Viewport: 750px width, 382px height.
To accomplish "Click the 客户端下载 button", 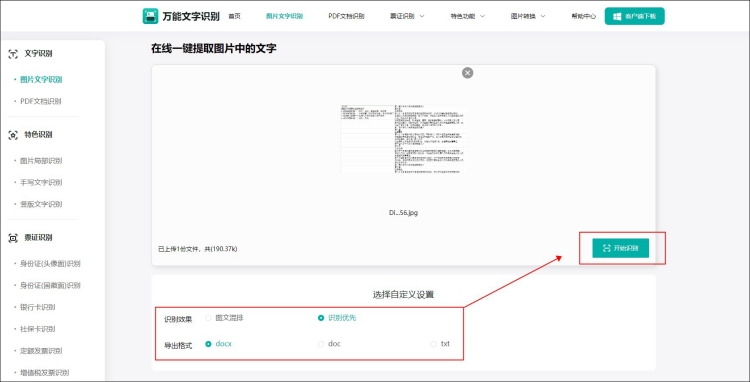I will [x=635, y=16].
